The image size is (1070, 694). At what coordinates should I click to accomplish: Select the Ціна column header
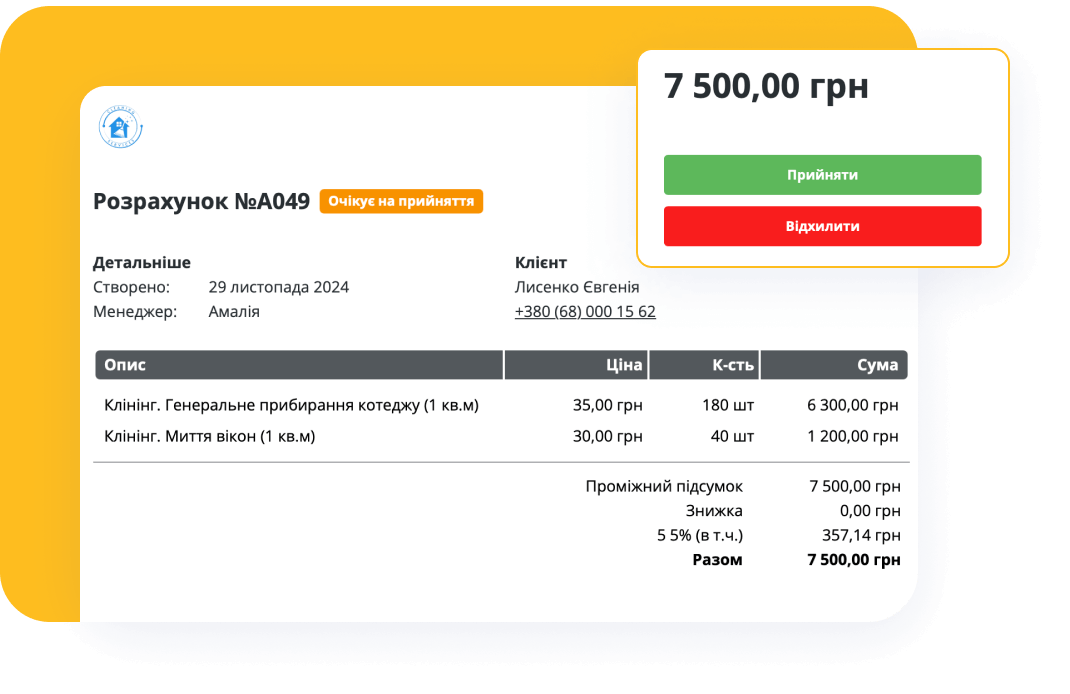pyautogui.click(x=577, y=365)
